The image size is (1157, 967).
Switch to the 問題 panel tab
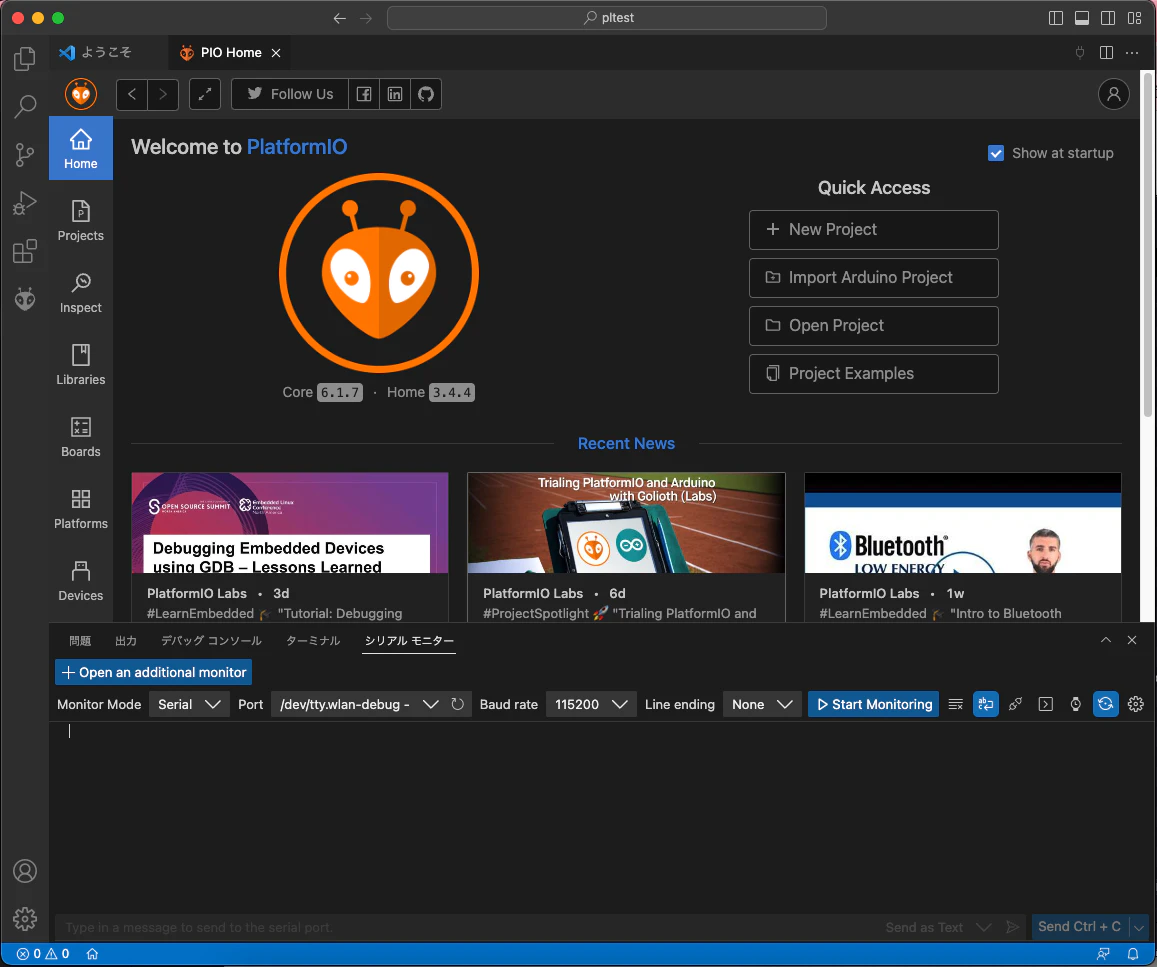pyautogui.click(x=80, y=641)
